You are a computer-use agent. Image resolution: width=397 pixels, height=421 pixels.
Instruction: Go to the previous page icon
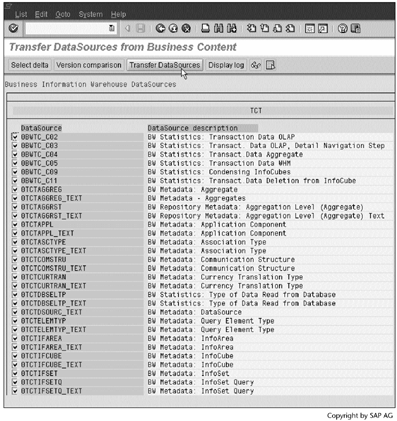264,29
